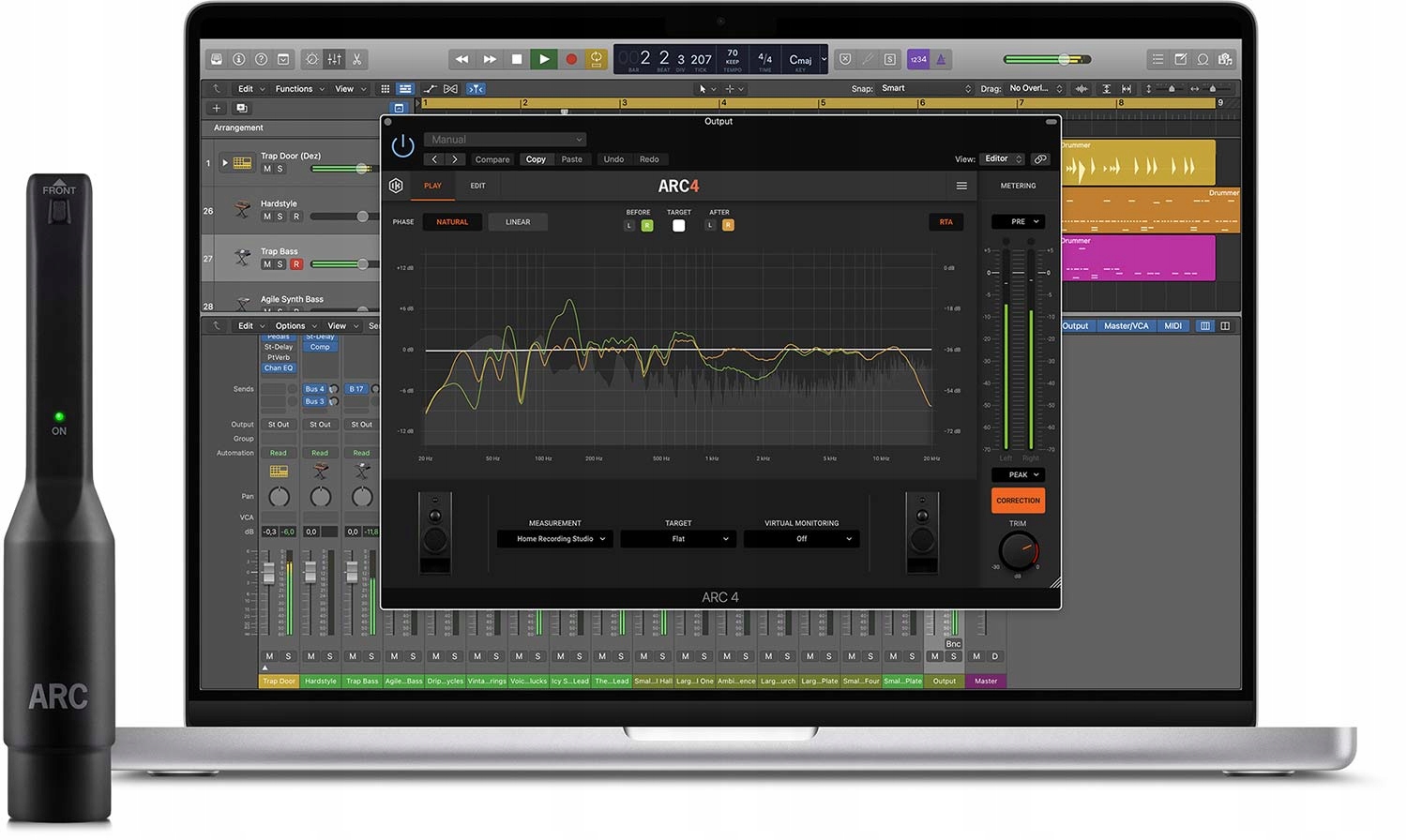Toggle the ARC plugin power button
This screenshot has height=840, width=1407.
click(x=402, y=146)
